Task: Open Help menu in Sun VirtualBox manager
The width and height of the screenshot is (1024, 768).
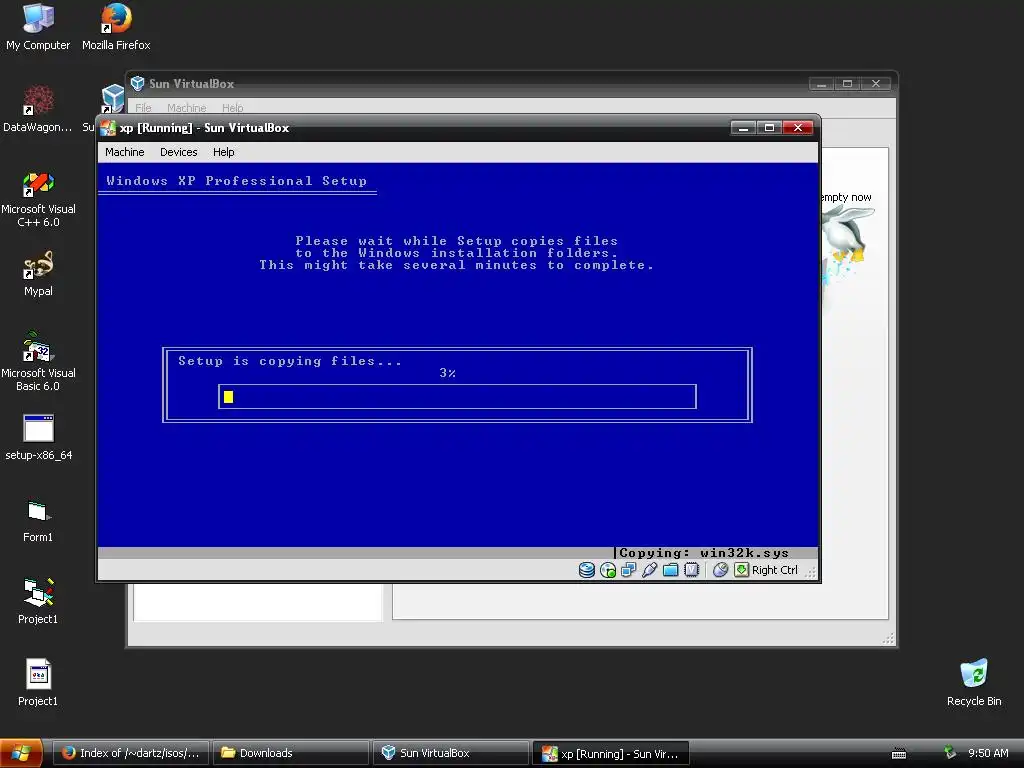Action: pyautogui.click(x=232, y=108)
